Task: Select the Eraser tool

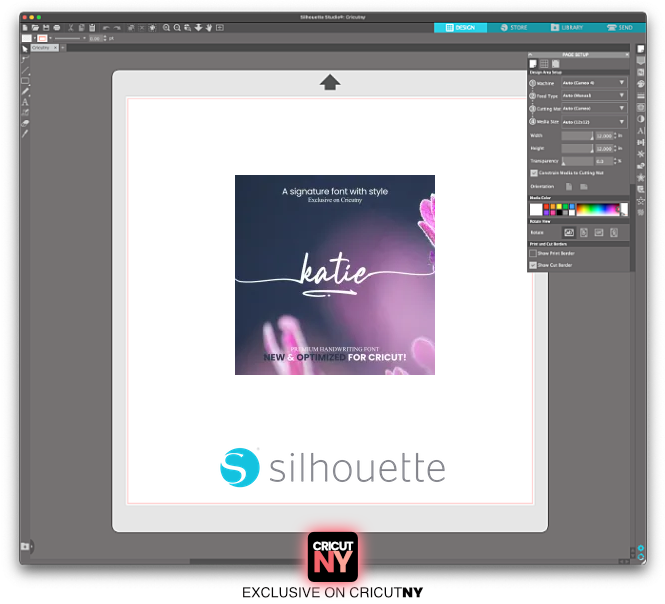Action: (25, 123)
